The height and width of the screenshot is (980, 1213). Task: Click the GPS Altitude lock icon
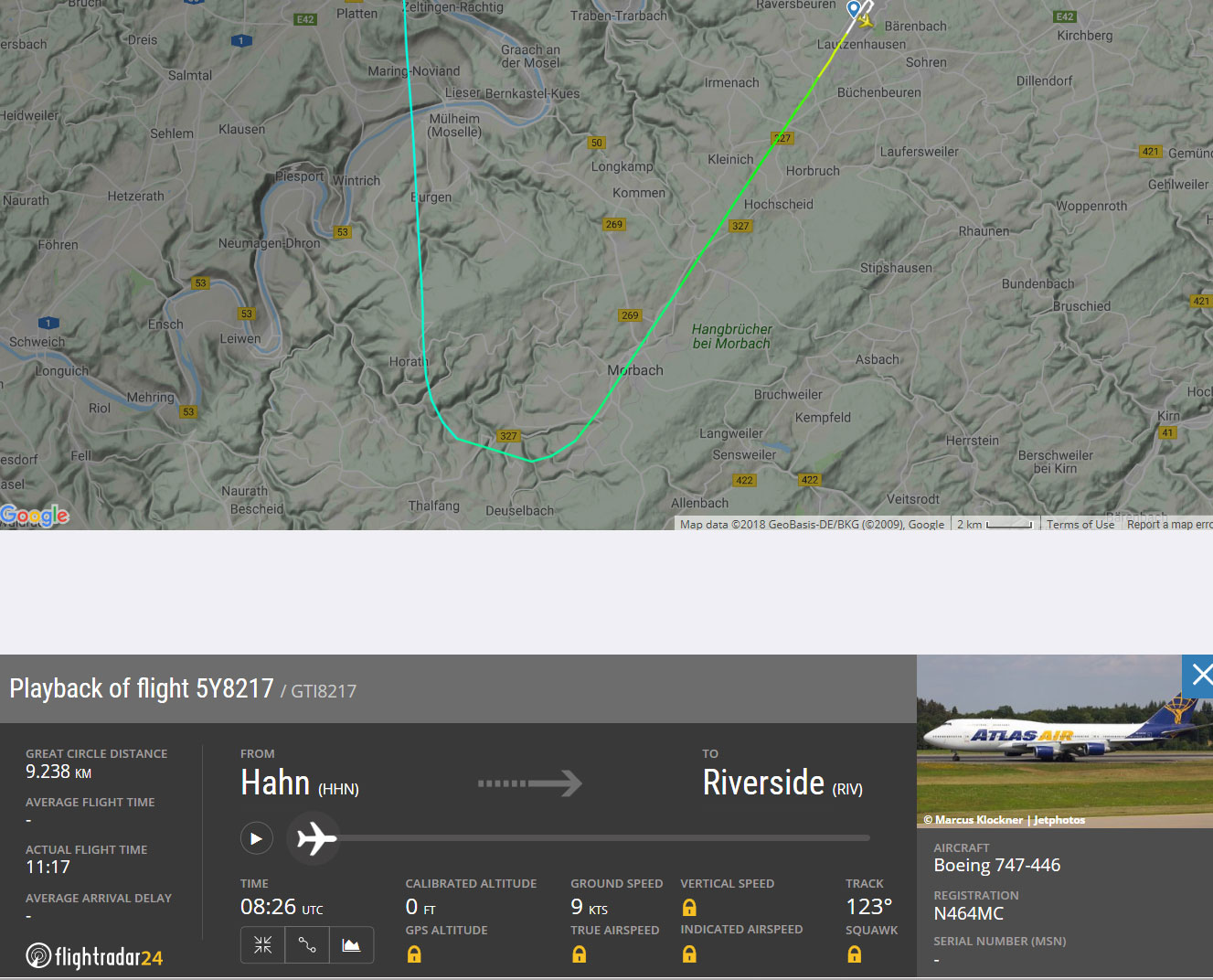tap(414, 954)
